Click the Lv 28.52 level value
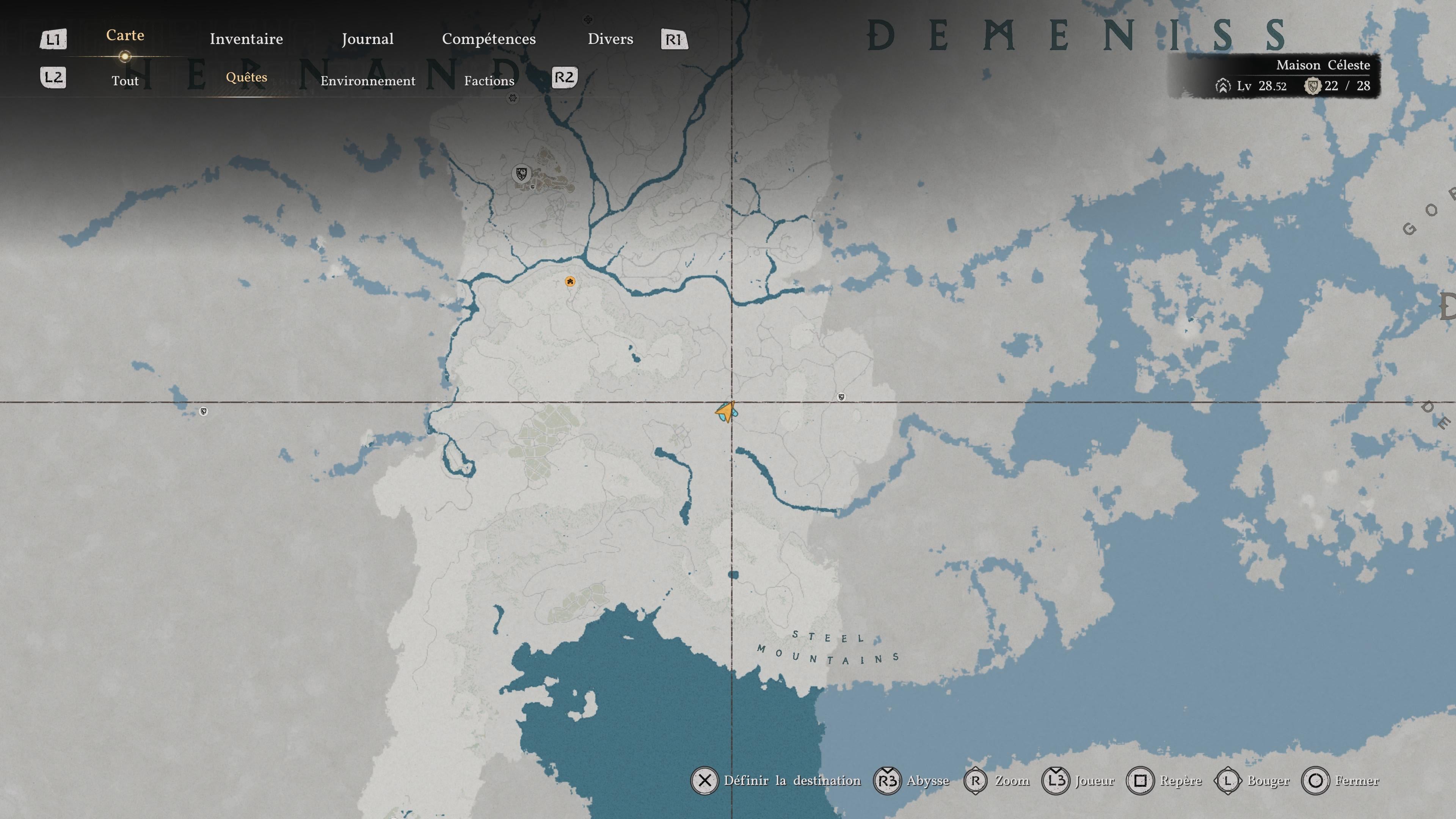1456x819 pixels. (1261, 86)
